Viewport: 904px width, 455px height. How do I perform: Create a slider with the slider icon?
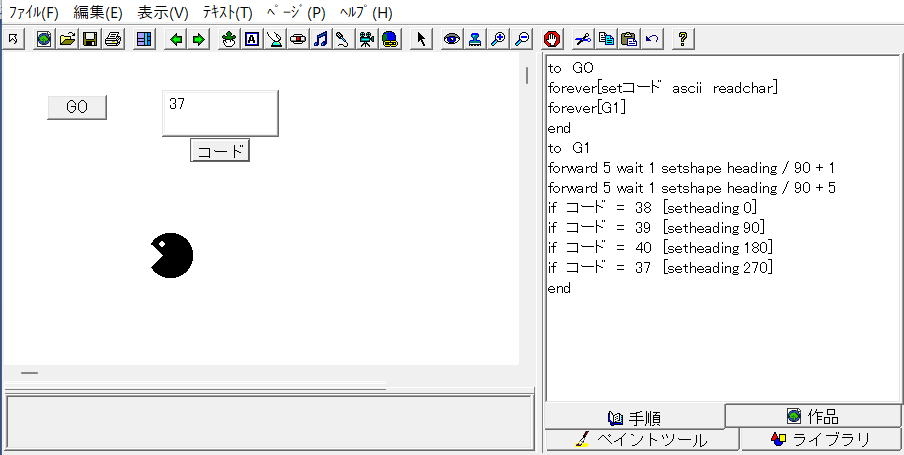click(275, 39)
